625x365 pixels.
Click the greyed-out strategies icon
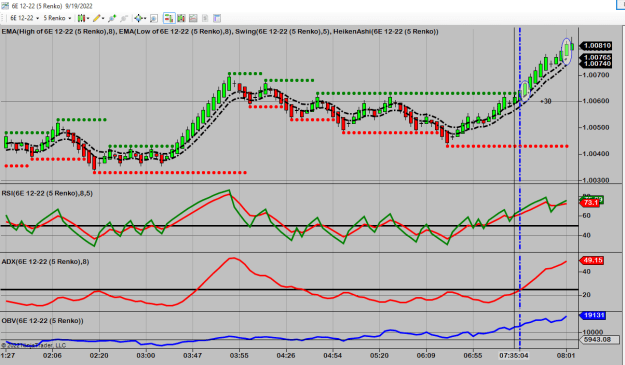(205, 18)
